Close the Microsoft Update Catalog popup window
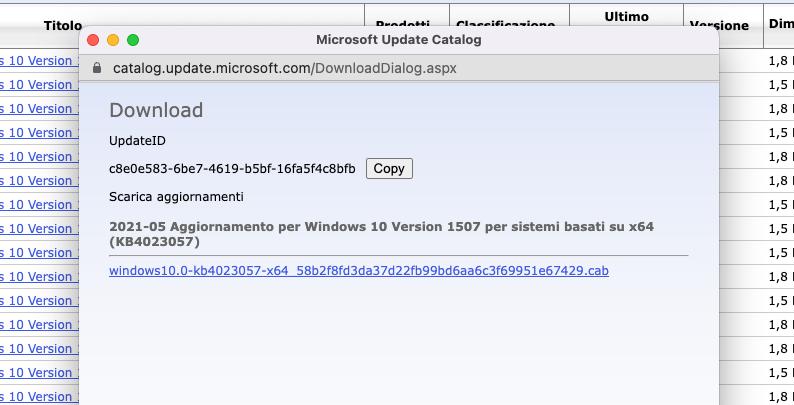Image resolution: width=794 pixels, height=405 pixels. tap(93, 40)
